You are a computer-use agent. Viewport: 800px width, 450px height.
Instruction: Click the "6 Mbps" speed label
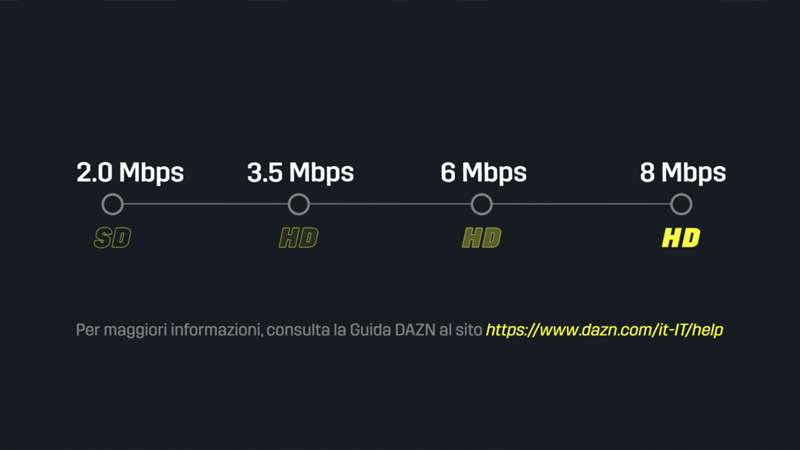[x=483, y=172]
